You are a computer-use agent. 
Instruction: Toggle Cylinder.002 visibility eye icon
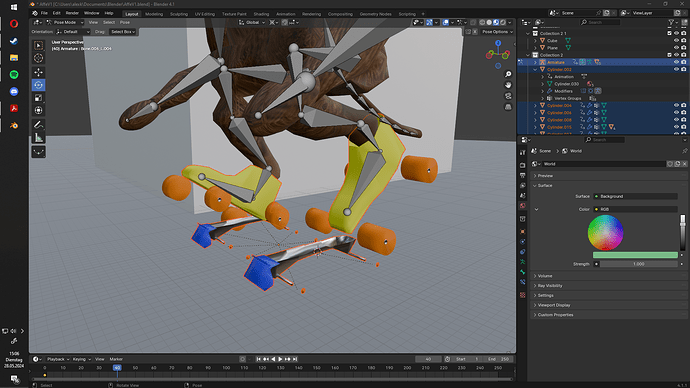click(x=676, y=69)
